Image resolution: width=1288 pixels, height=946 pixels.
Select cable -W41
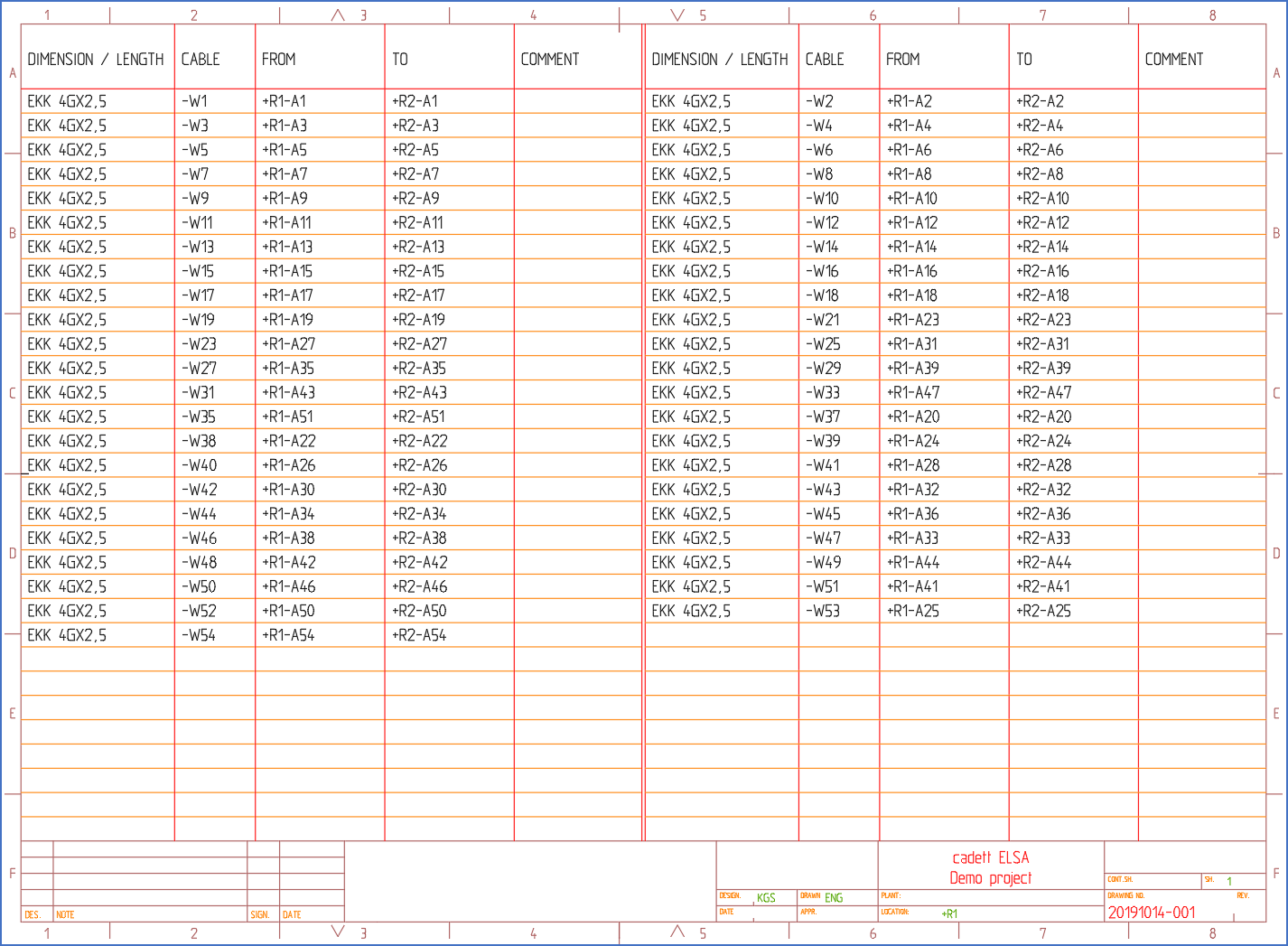click(x=822, y=467)
